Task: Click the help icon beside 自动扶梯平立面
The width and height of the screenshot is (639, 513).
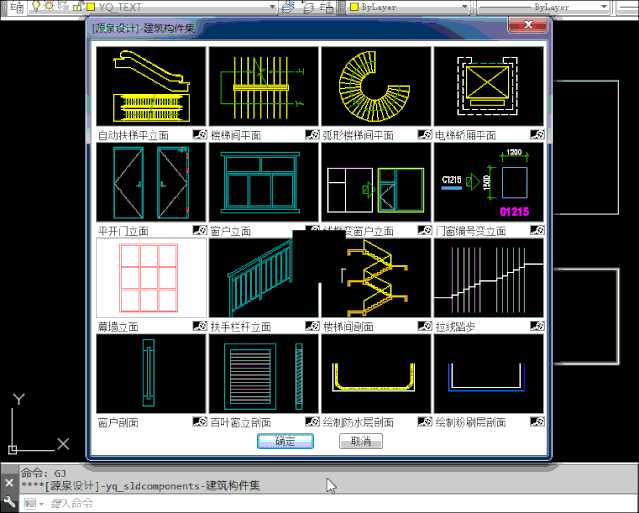Action: point(200,134)
